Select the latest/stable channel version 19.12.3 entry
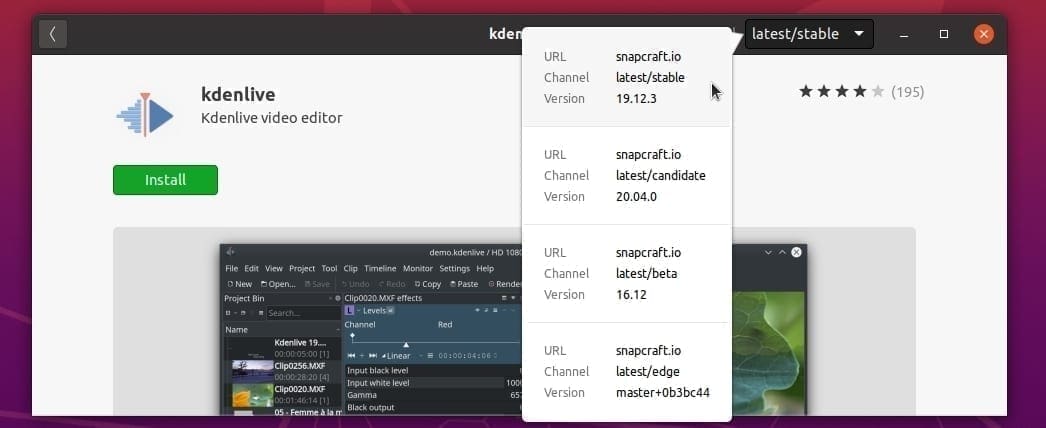Viewport: 1046px width, 428px height. pos(626,77)
